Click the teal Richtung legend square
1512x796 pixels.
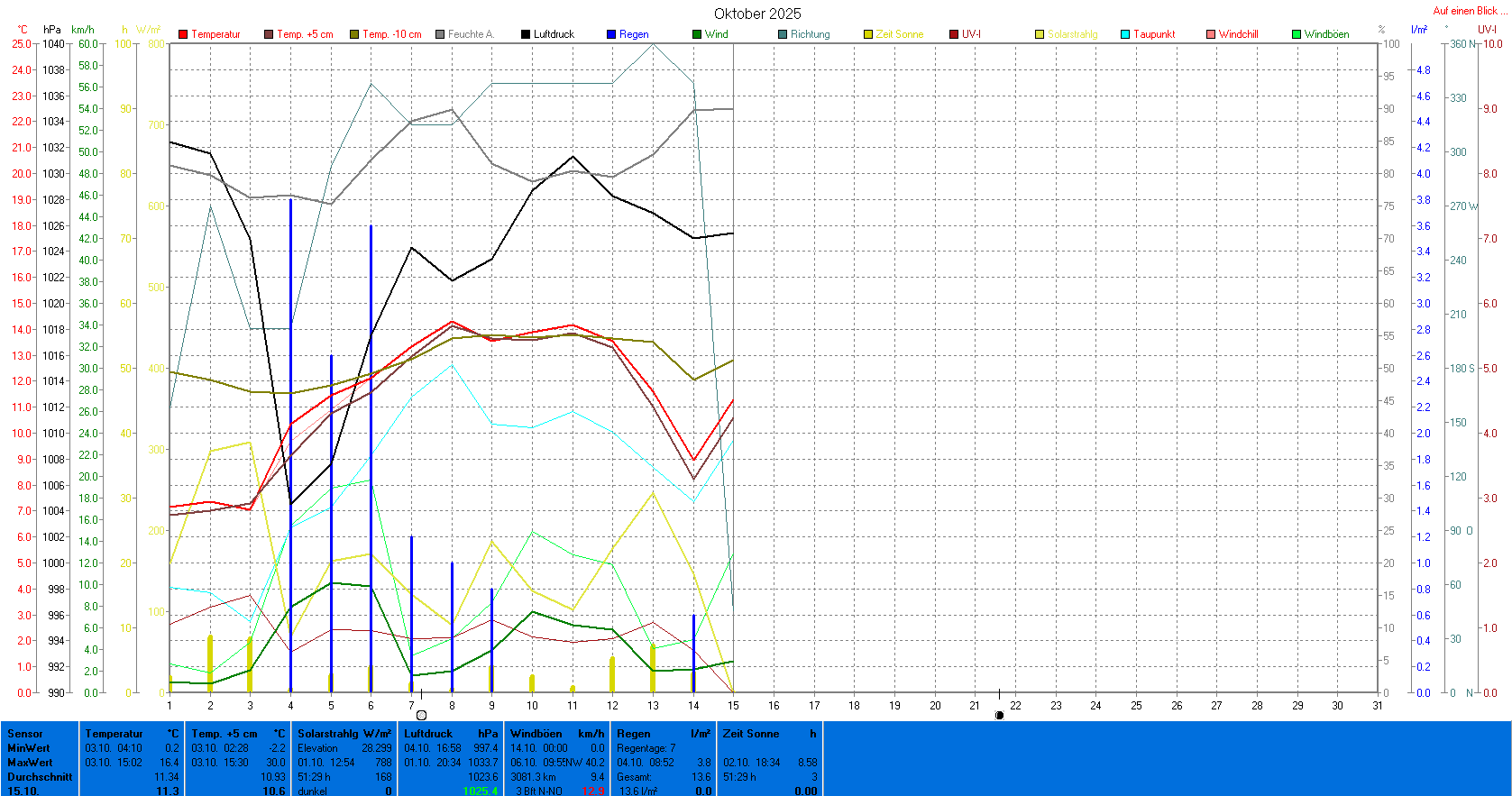[x=783, y=34]
